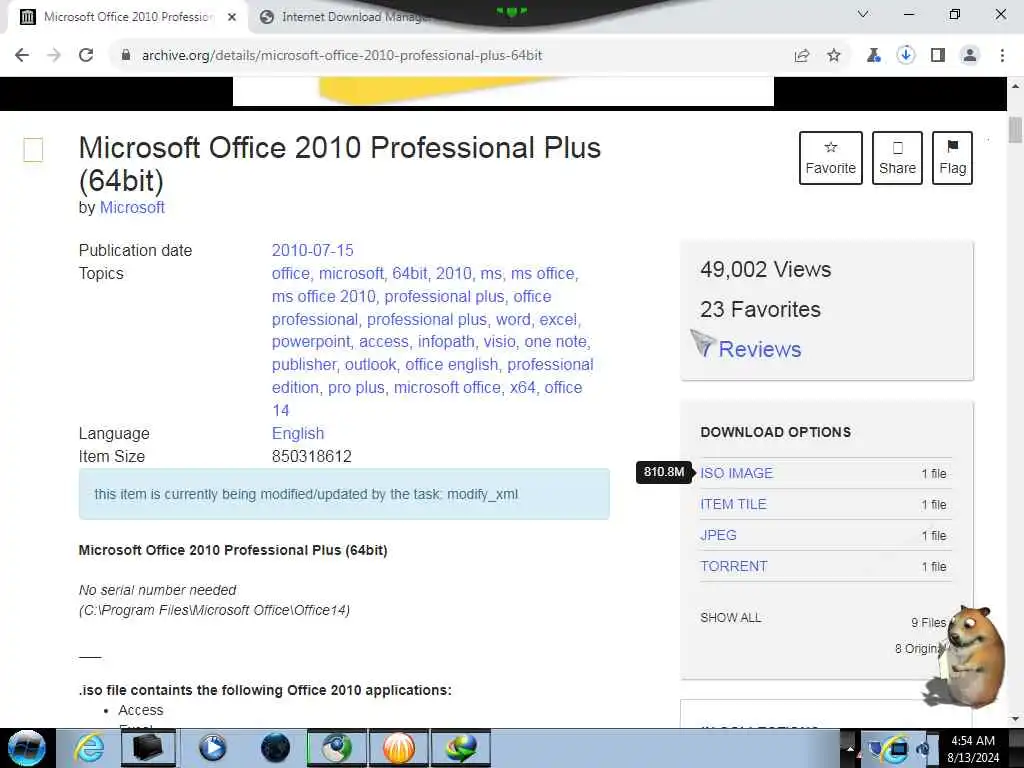Add item to Favorites
1024x768 pixels.
(831, 158)
